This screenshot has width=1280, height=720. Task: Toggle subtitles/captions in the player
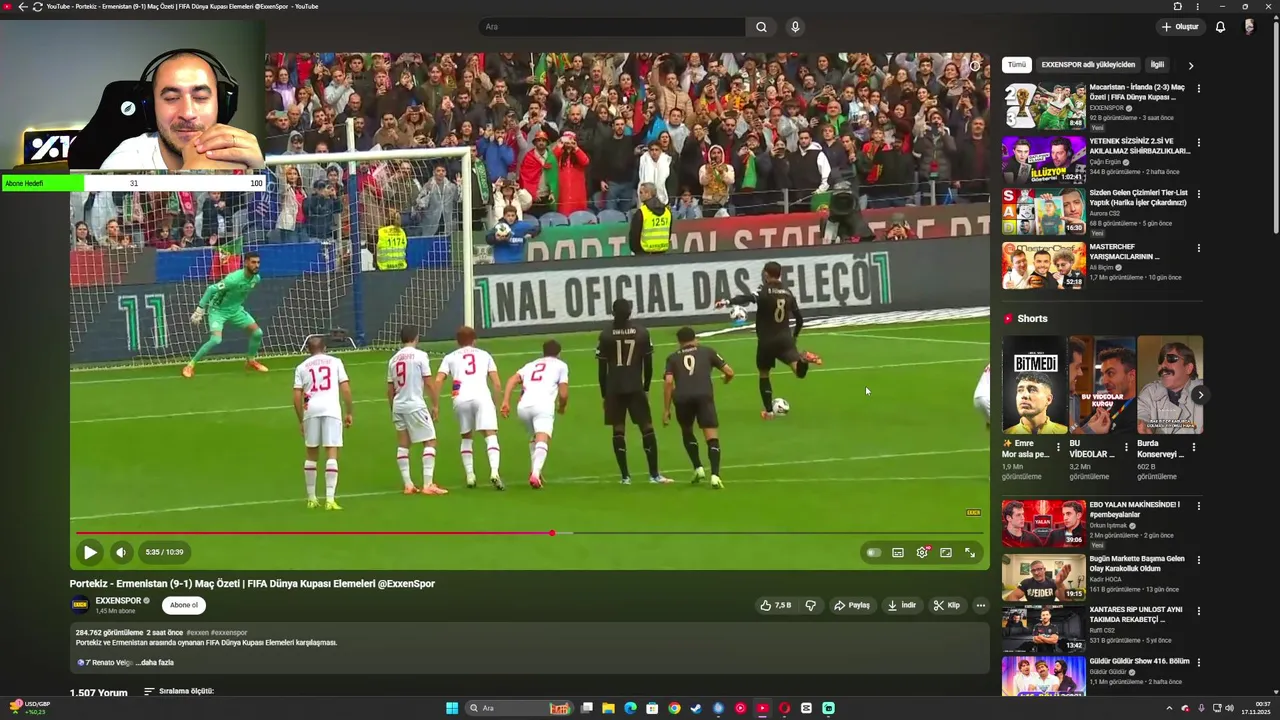(898, 552)
